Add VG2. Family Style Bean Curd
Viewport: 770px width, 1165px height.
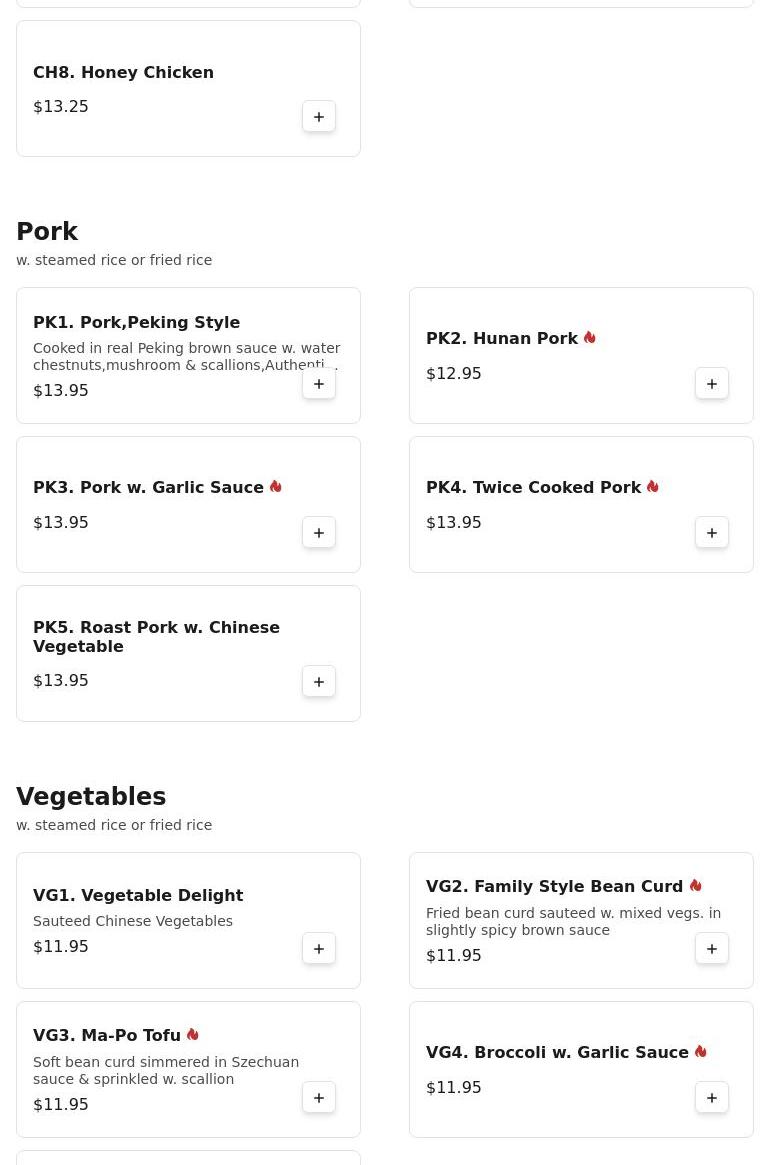coord(712,949)
